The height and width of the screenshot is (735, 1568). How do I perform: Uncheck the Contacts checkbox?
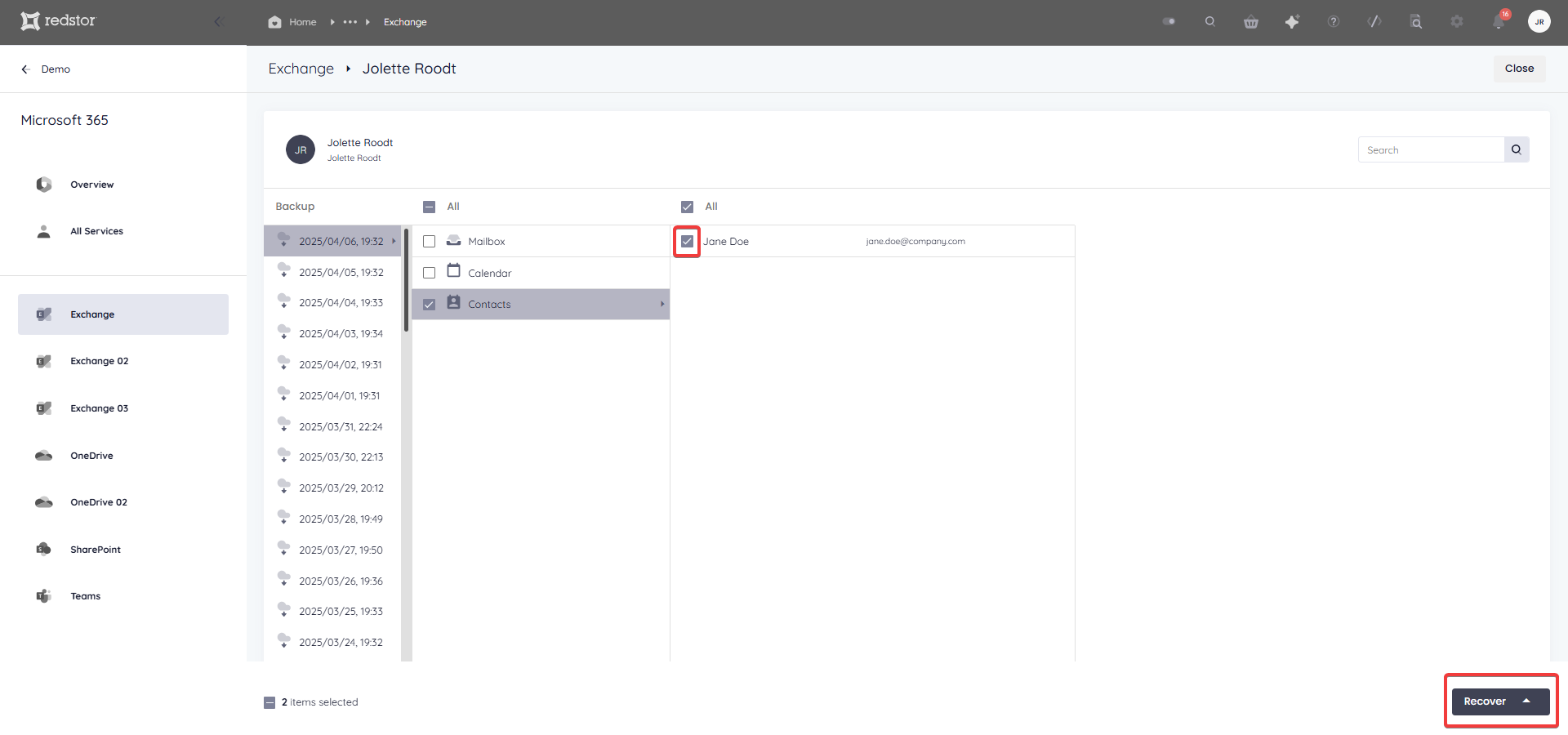429,305
